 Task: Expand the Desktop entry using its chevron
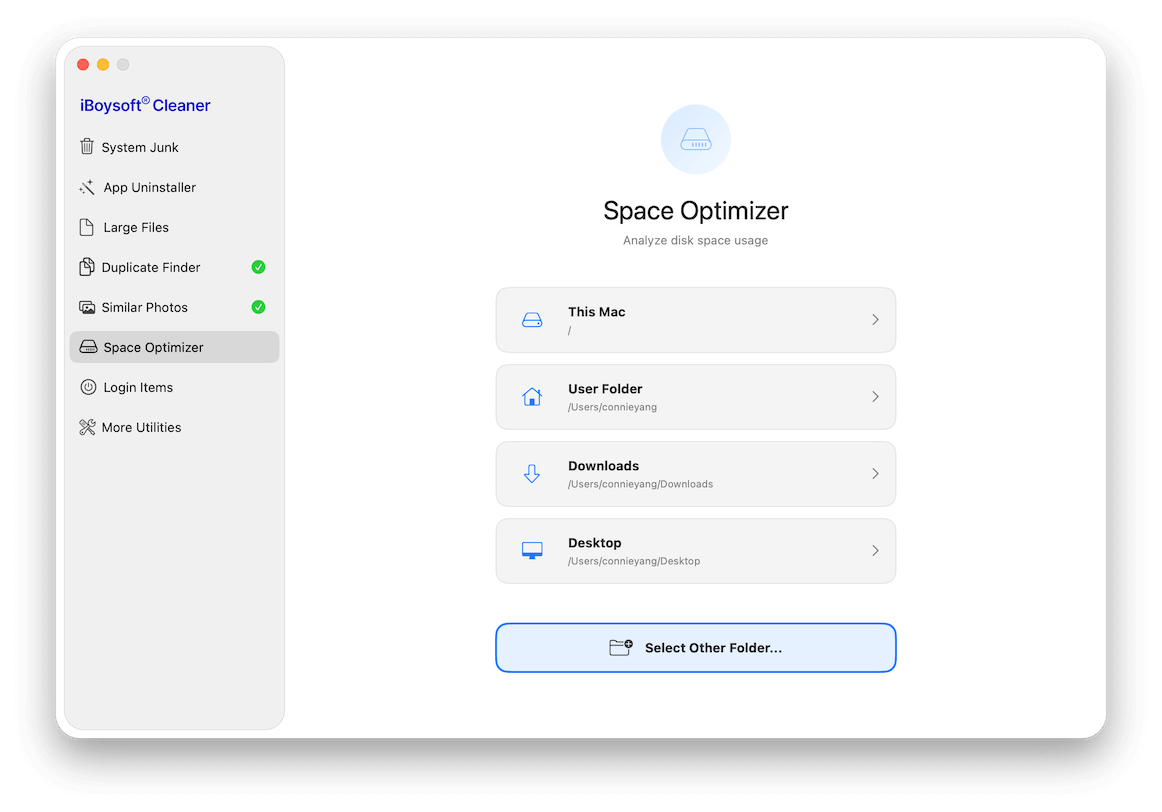[875, 550]
